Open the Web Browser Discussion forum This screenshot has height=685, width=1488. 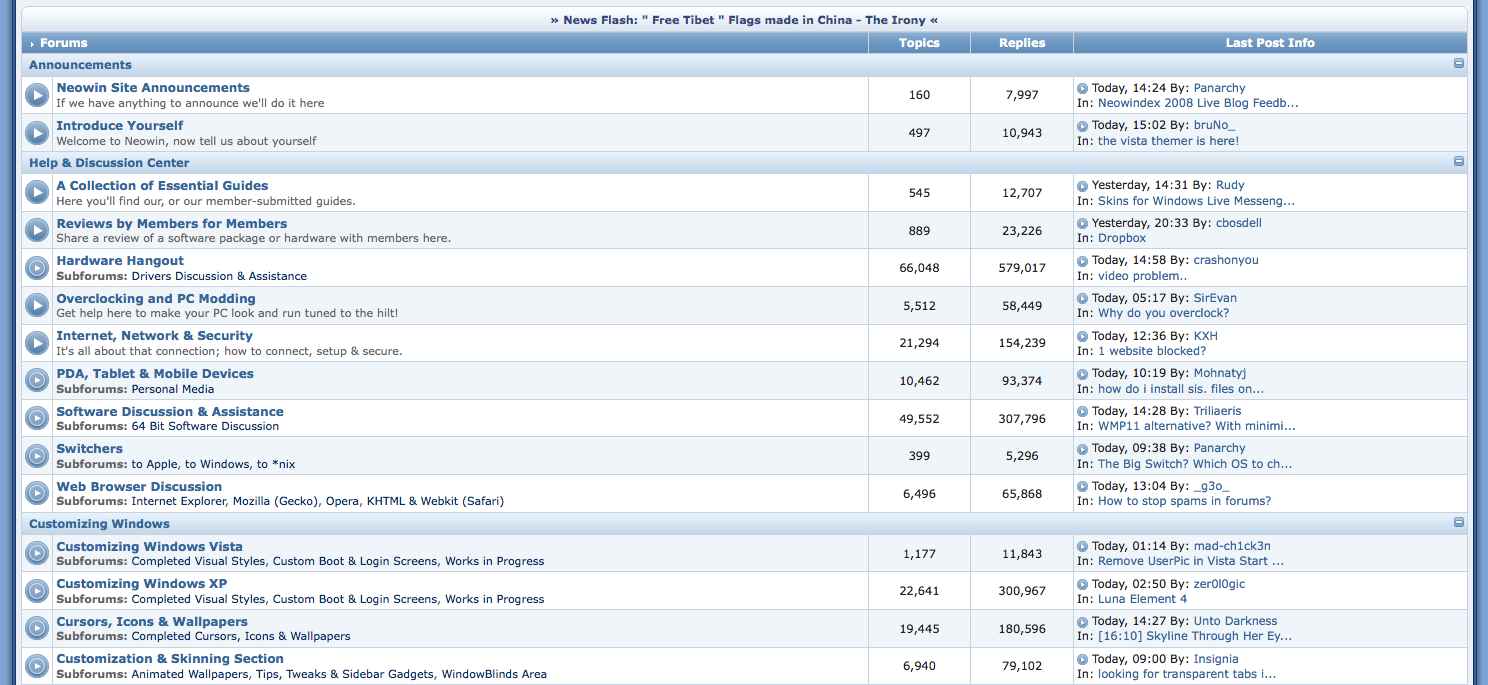click(125, 486)
